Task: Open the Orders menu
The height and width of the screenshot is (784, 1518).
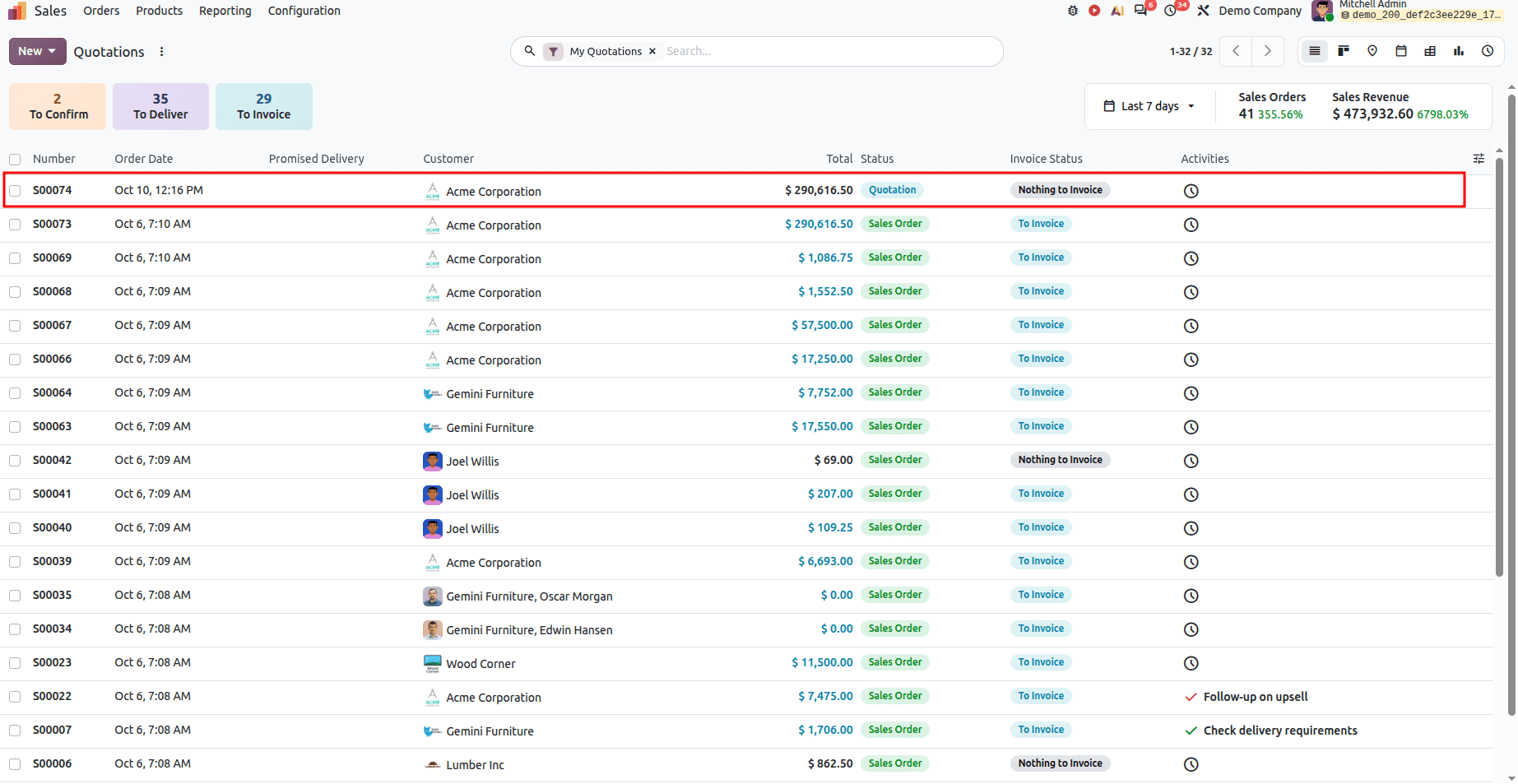Action: tap(101, 11)
